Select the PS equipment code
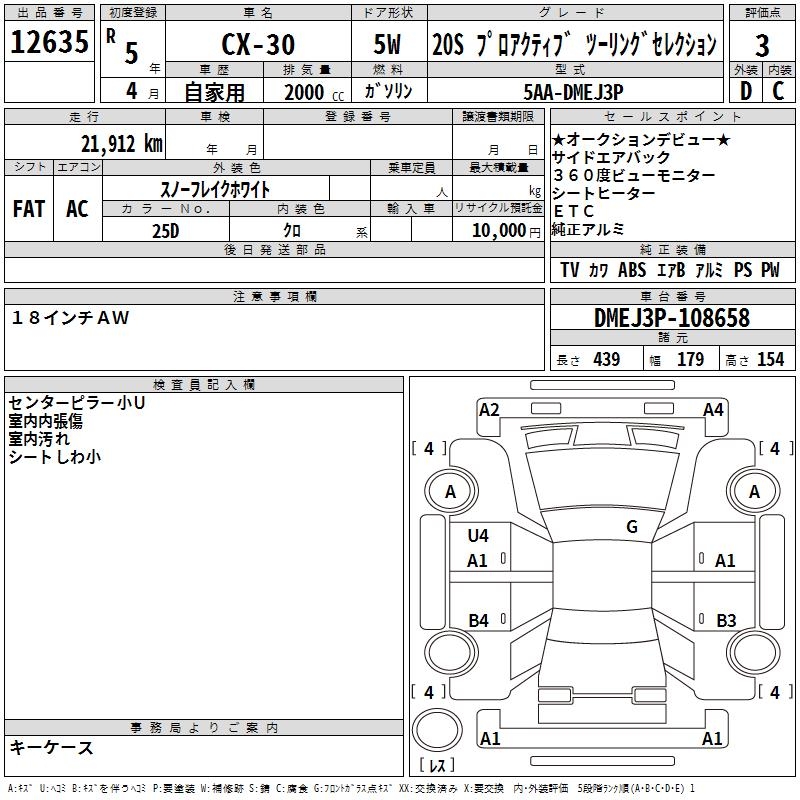800x800 pixels. [743, 270]
